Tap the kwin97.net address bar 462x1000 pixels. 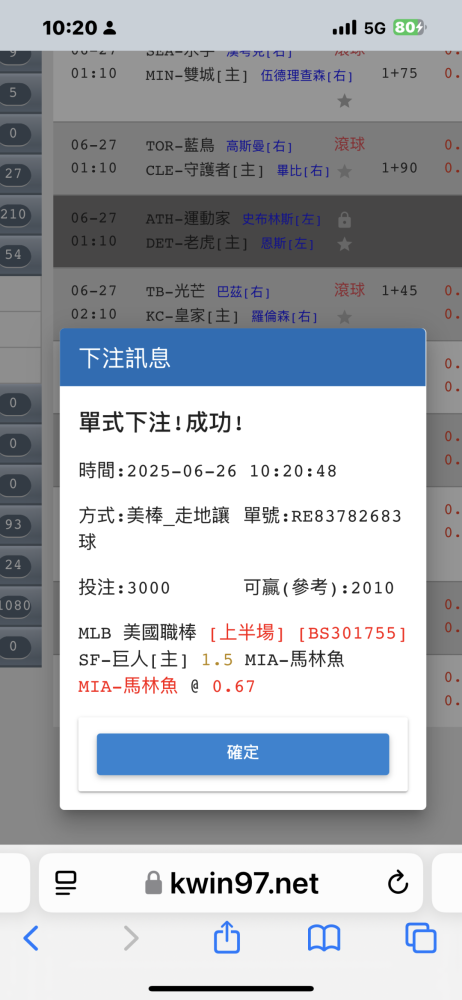point(231,883)
